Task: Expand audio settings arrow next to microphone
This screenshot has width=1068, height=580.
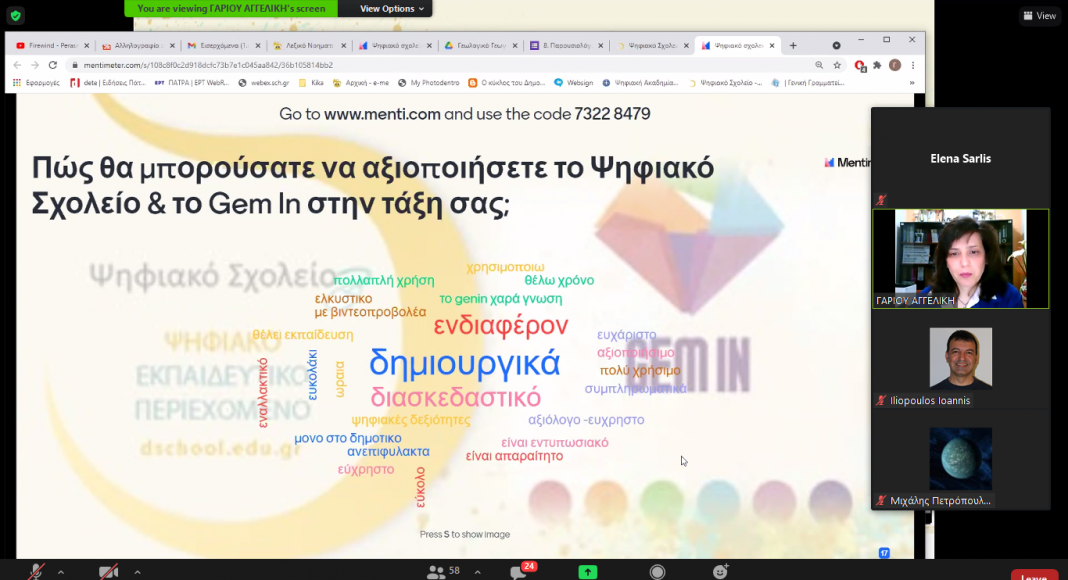Action: (x=61, y=572)
